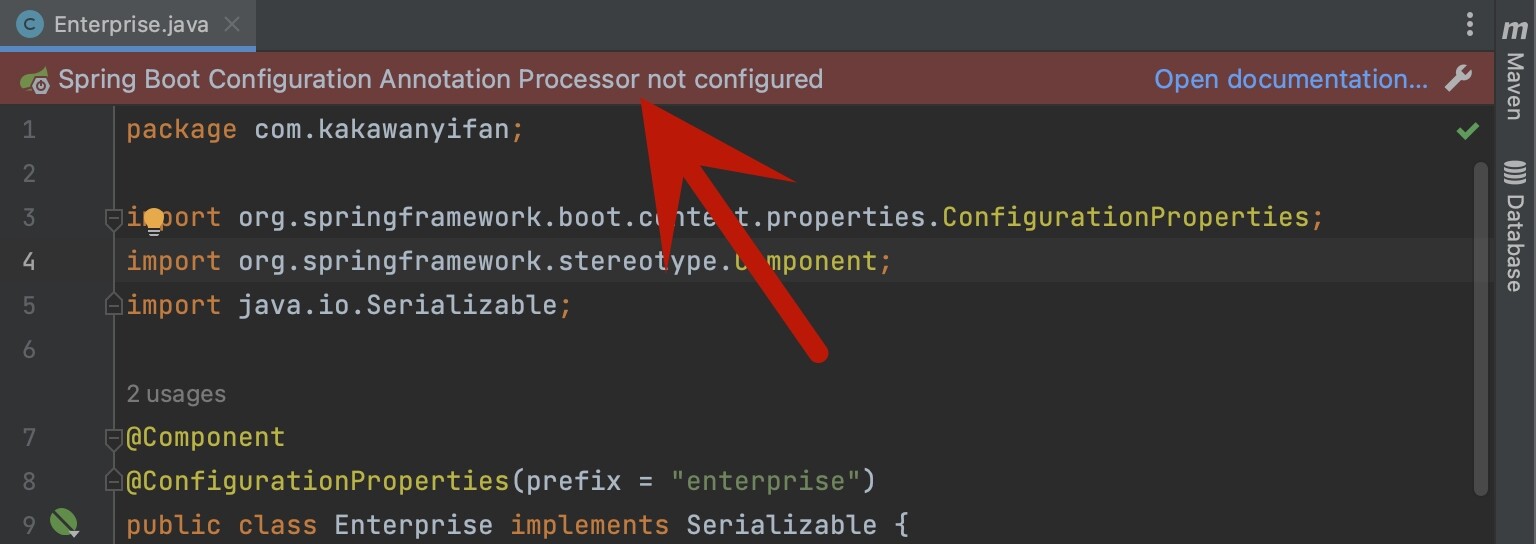
Task: Collapse the import block on line 3
Action: [113, 217]
